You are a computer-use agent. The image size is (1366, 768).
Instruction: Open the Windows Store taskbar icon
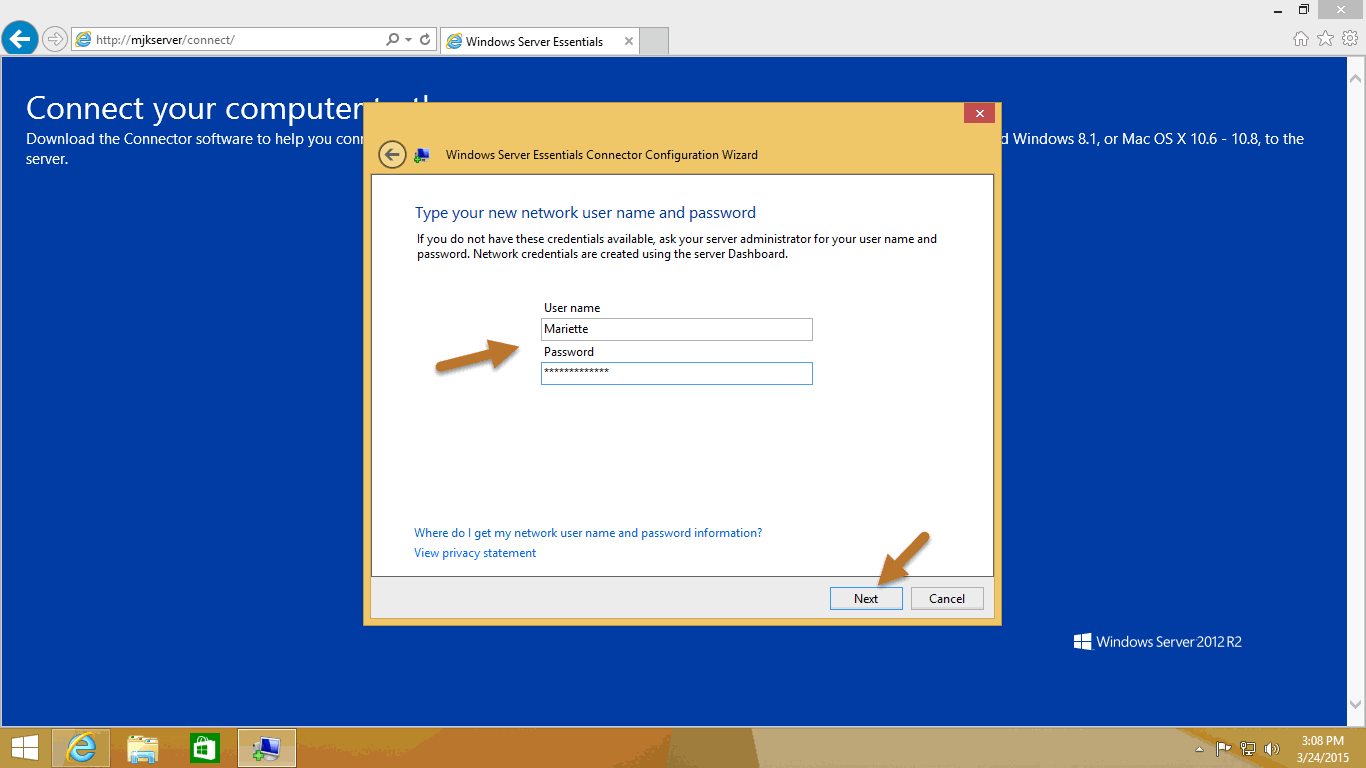[x=205, y=748]
